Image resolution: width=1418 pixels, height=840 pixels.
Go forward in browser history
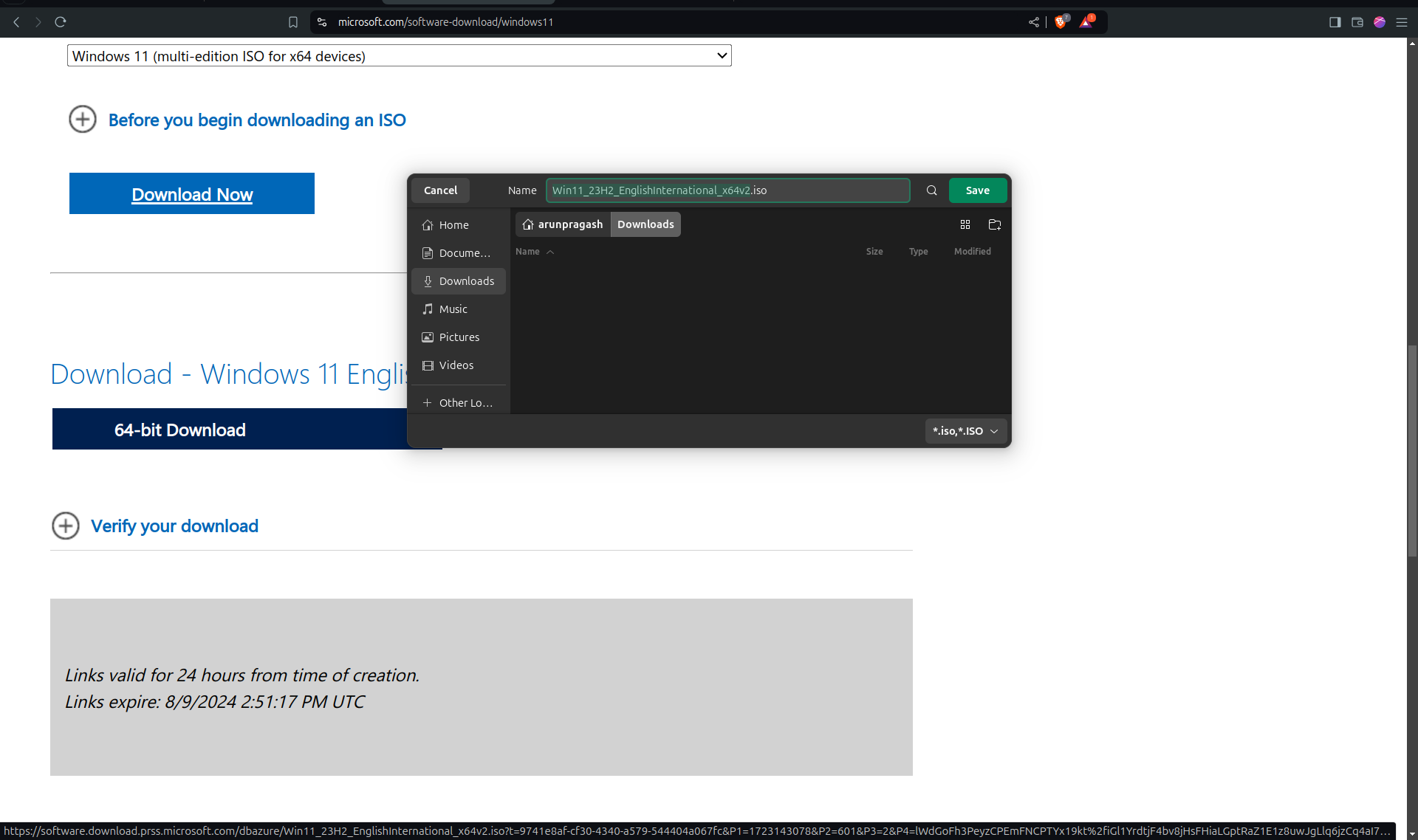38,22
